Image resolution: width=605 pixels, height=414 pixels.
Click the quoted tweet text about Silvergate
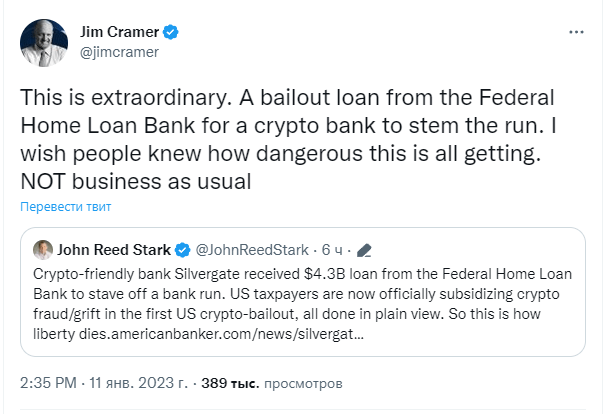(302, 304)
